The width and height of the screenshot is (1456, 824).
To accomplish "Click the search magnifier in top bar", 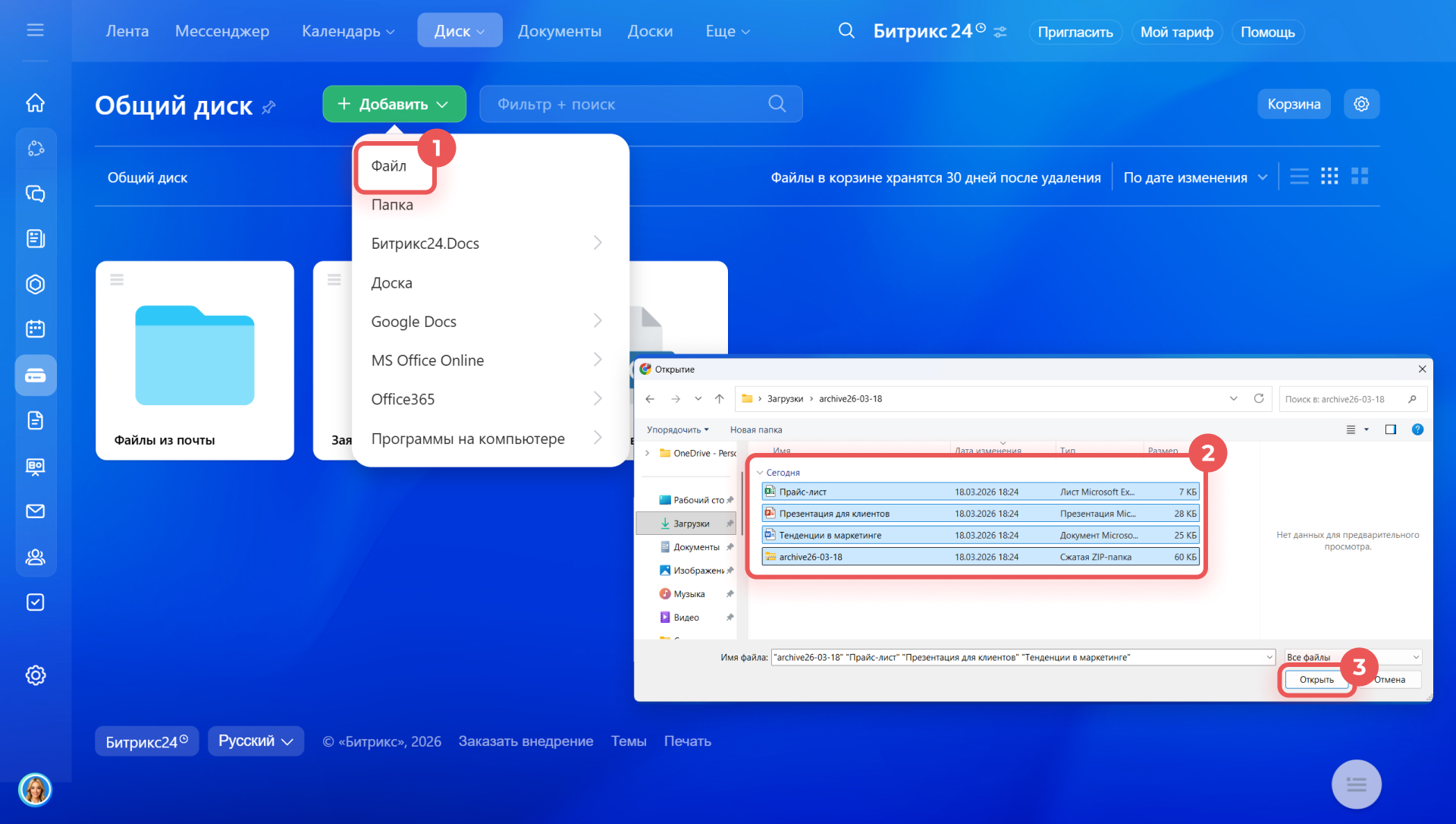I will click(846, 31).
